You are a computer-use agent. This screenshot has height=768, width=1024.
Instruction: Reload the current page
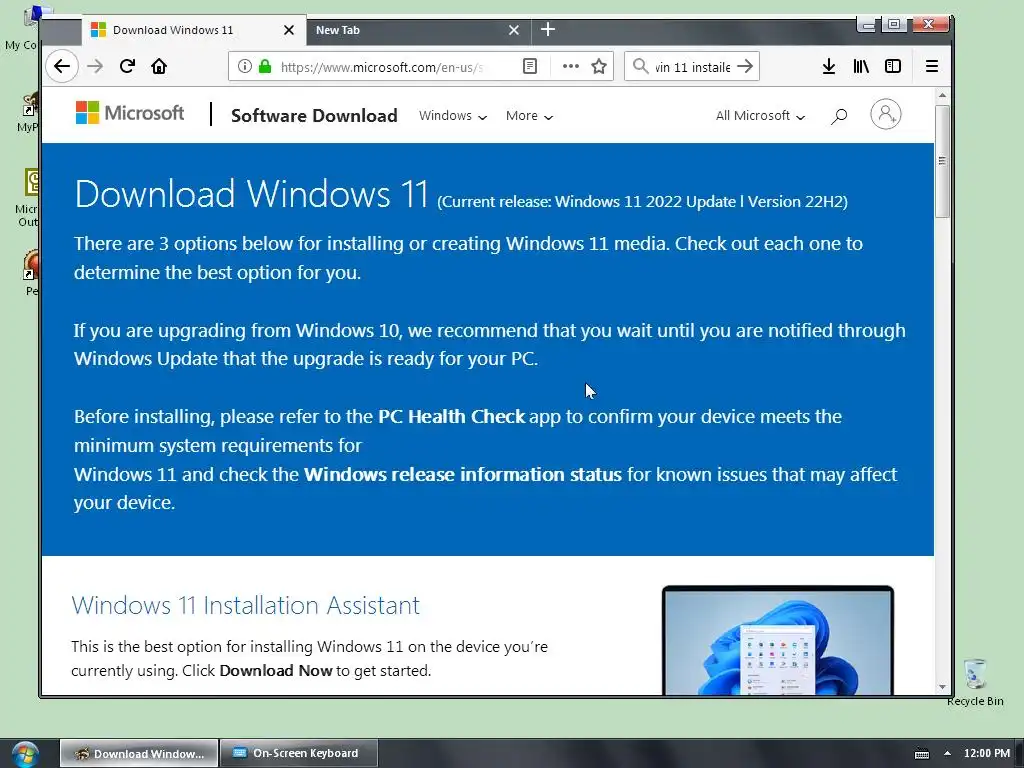point(127,66)
